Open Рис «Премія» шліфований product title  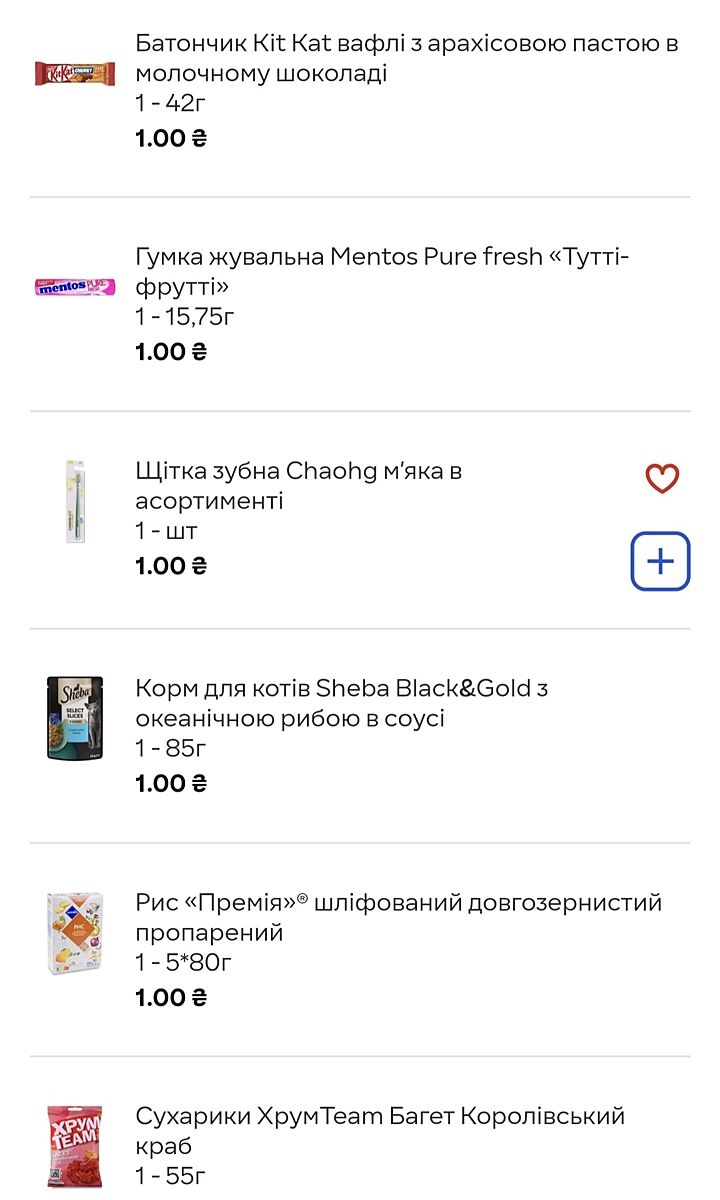point(398,917)
